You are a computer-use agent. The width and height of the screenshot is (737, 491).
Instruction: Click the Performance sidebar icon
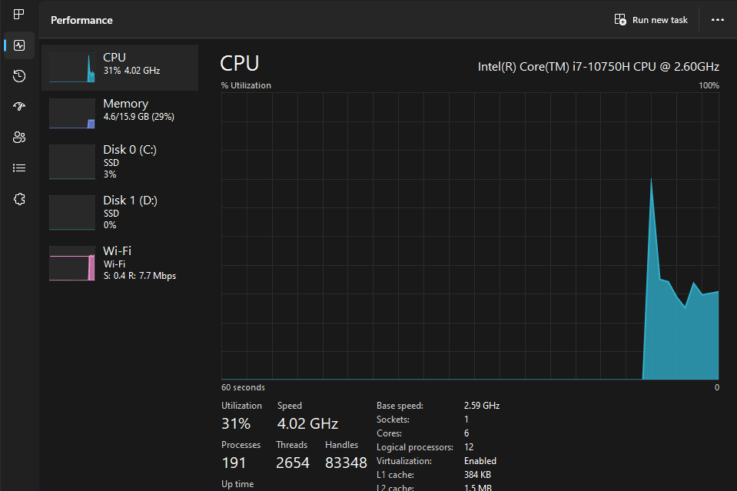18,45
